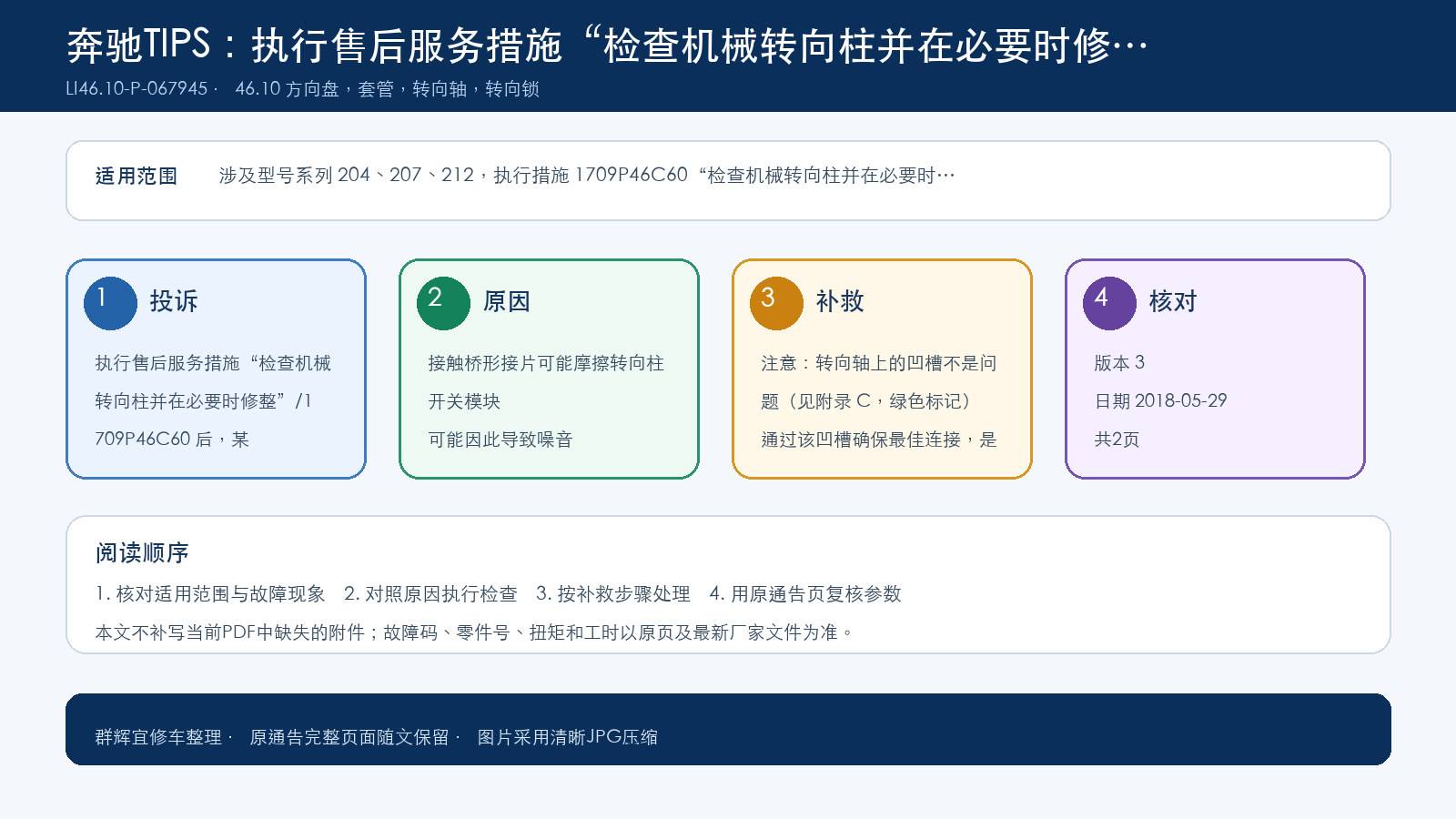
Task: Click the document number LI46.10-P-067945
Action: coord(136,89)
